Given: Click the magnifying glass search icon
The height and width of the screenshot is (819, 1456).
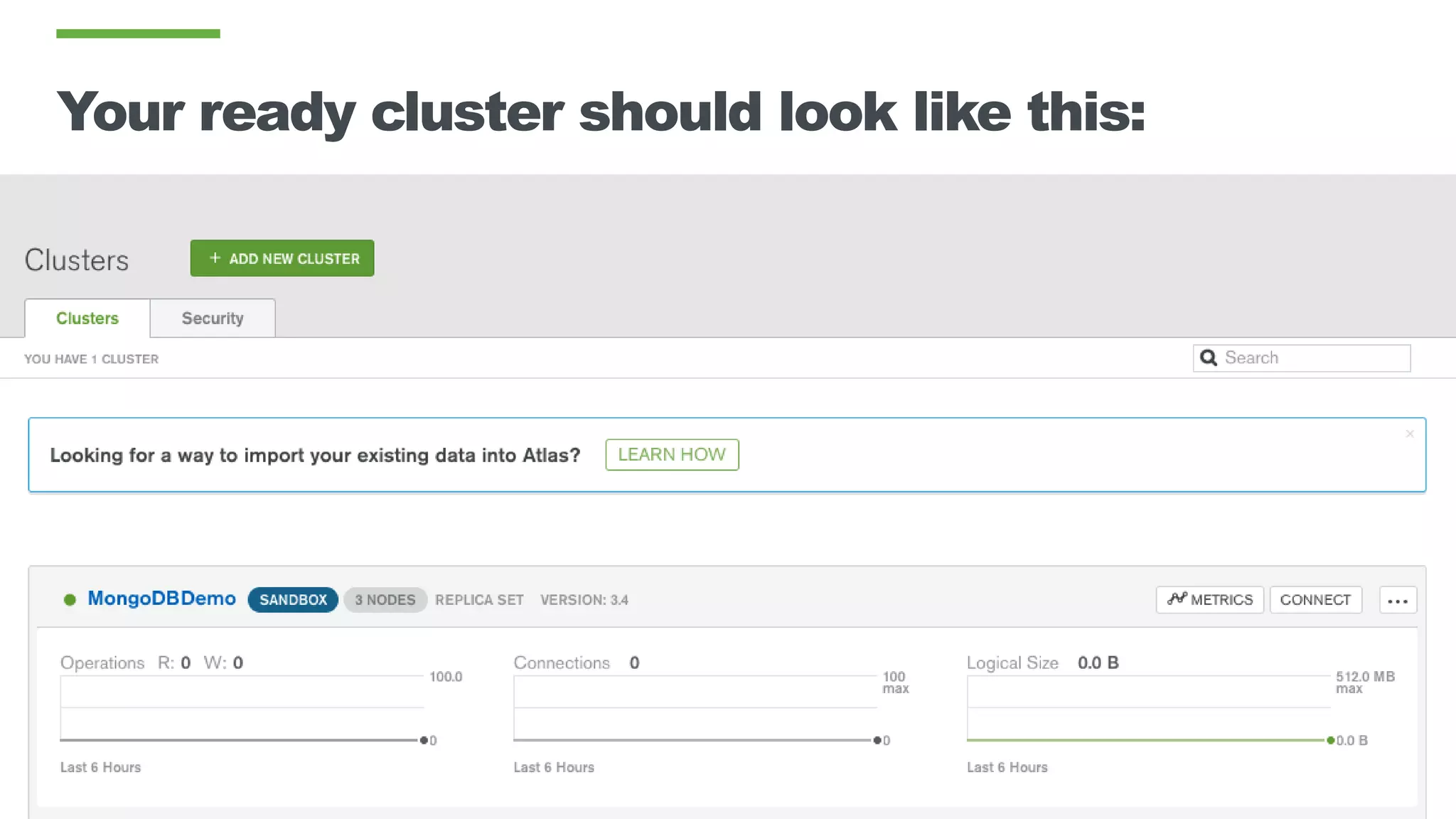Looking at the screenshot, I should pyautogui.click(x=1209, y=358).
